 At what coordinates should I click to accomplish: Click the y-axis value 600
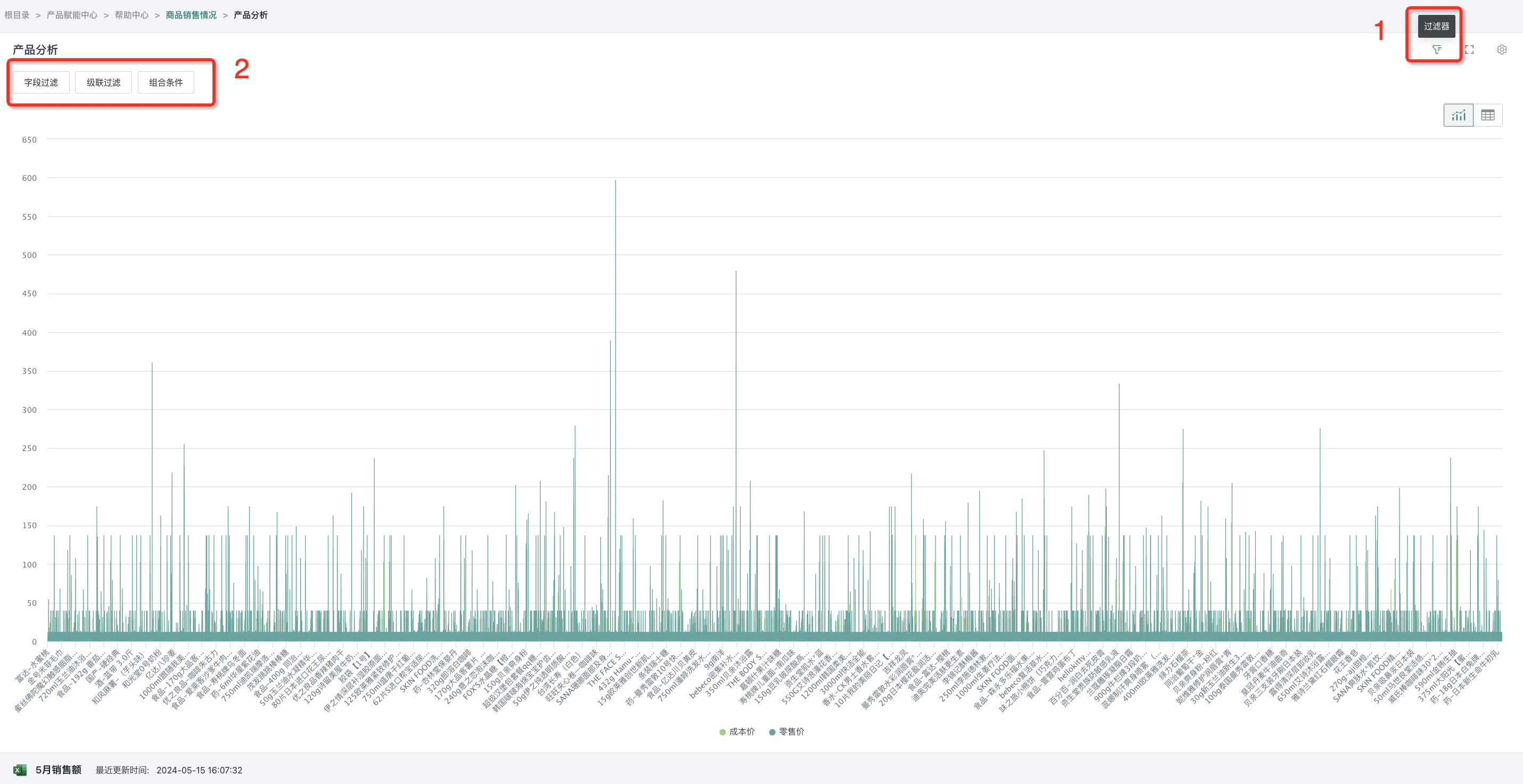coord(30,178)
